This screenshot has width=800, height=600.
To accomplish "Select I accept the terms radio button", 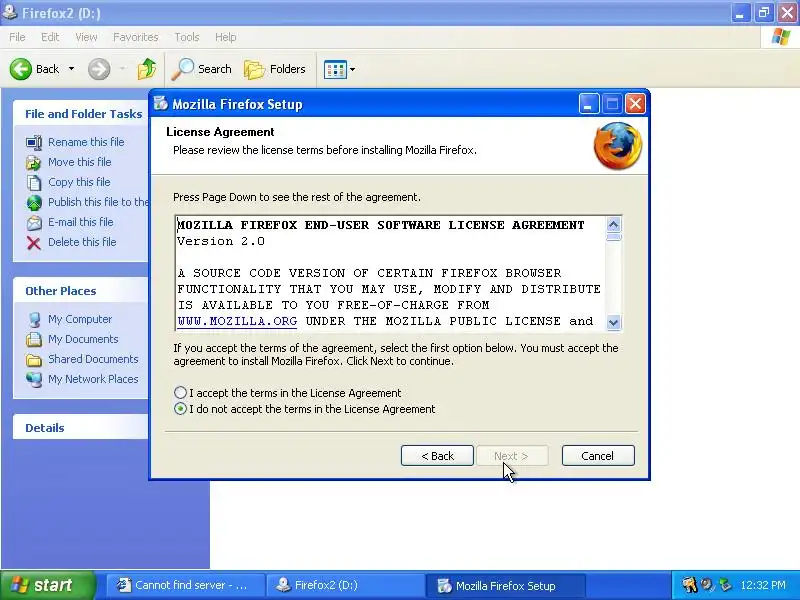I will pyautogui.click(x=180, y=393).
